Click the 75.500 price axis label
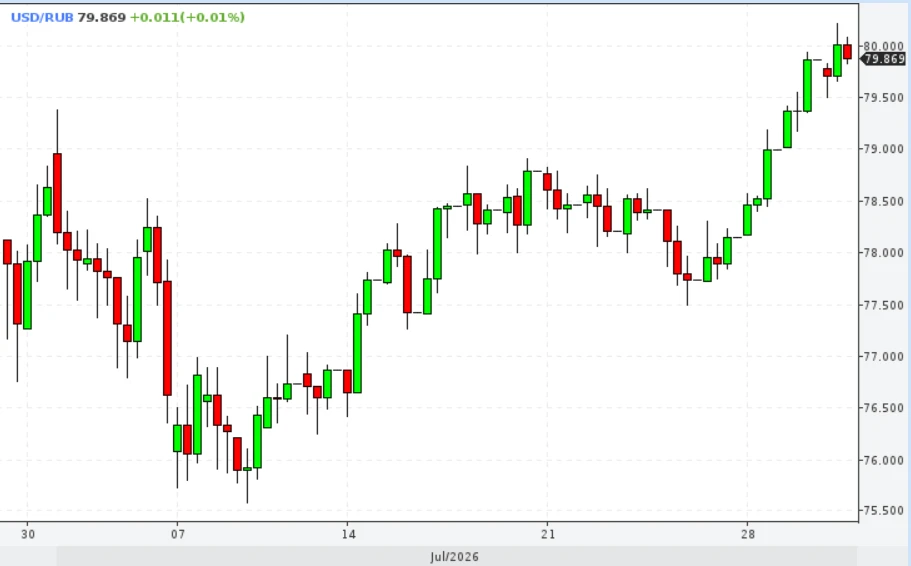Viewport: 911px width, 566px height. pyautogui.click(x=884, y=511)
